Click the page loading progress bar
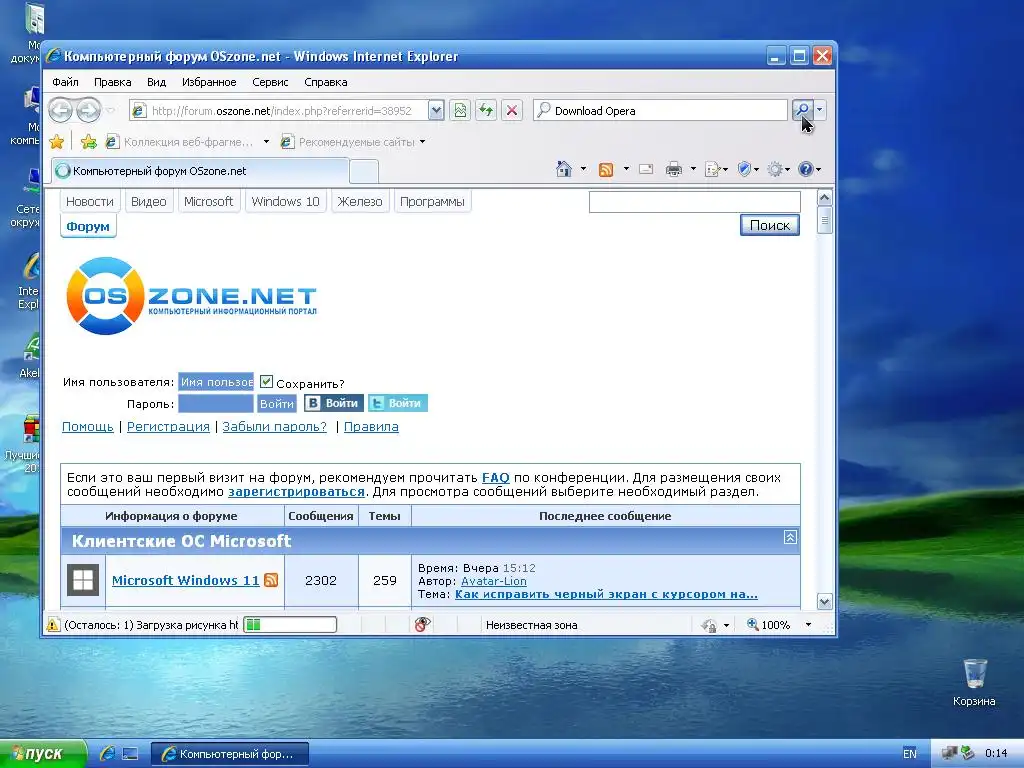 [290, 625]
